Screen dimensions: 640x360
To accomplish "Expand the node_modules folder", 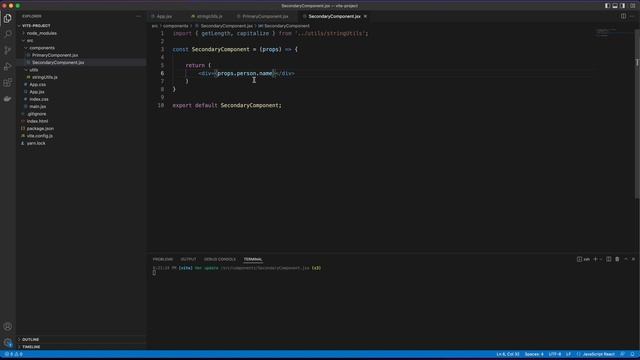I will click(41, 33).
